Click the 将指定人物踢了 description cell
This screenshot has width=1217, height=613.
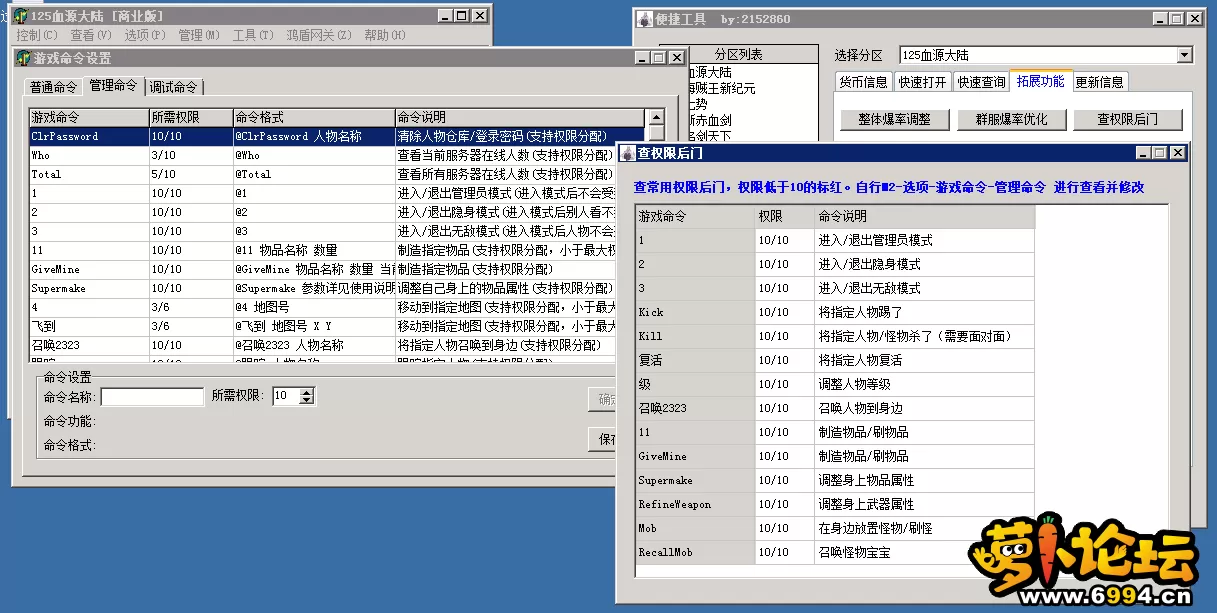924,312
